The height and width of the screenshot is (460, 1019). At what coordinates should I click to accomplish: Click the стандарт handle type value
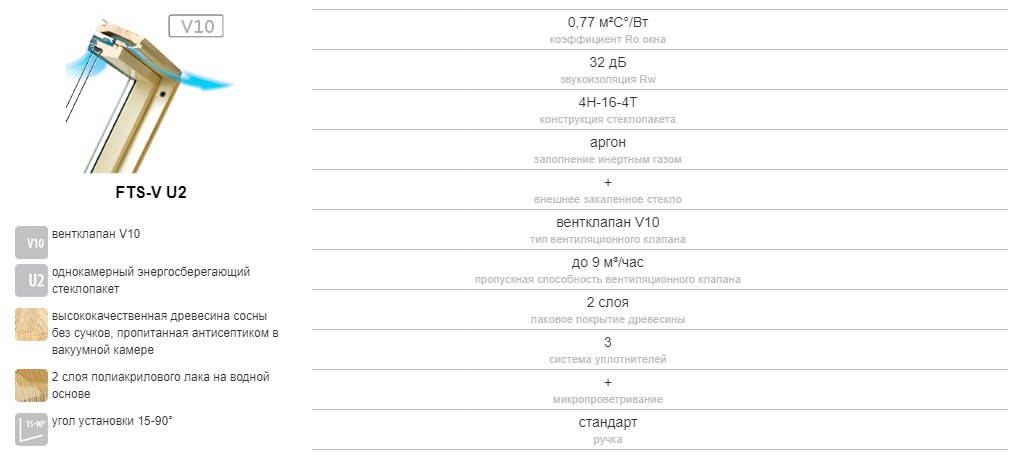tap(608, 423)
